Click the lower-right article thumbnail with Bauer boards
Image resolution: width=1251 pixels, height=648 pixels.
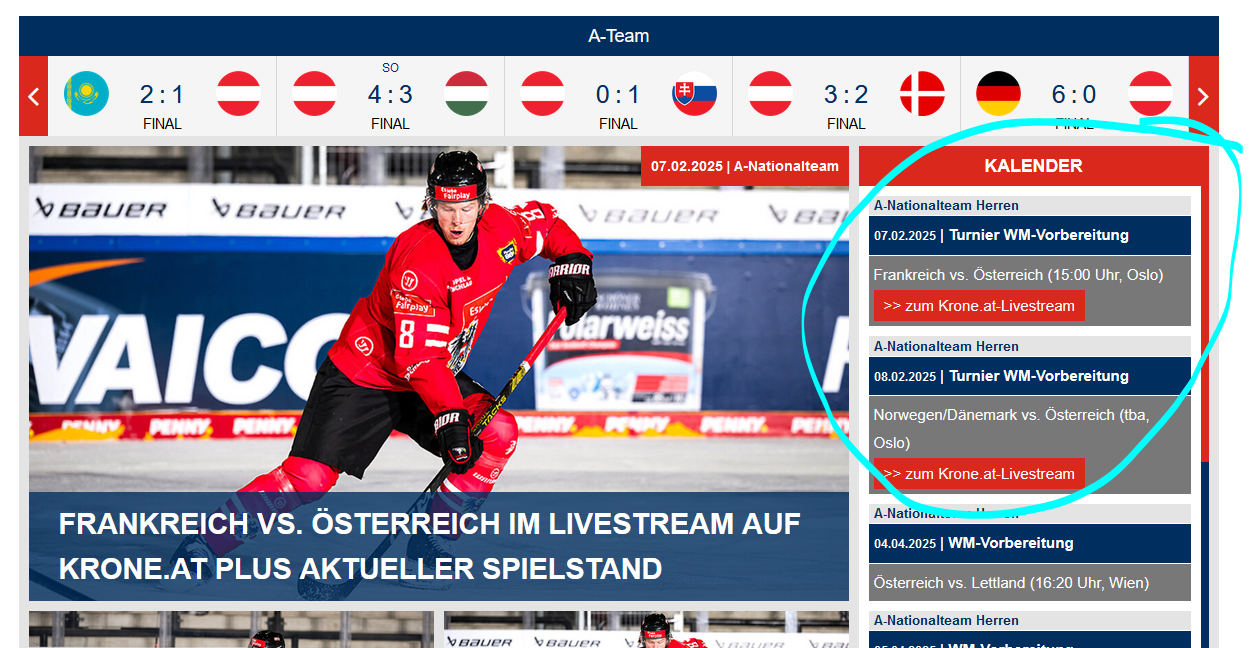[x=646, y=630]
